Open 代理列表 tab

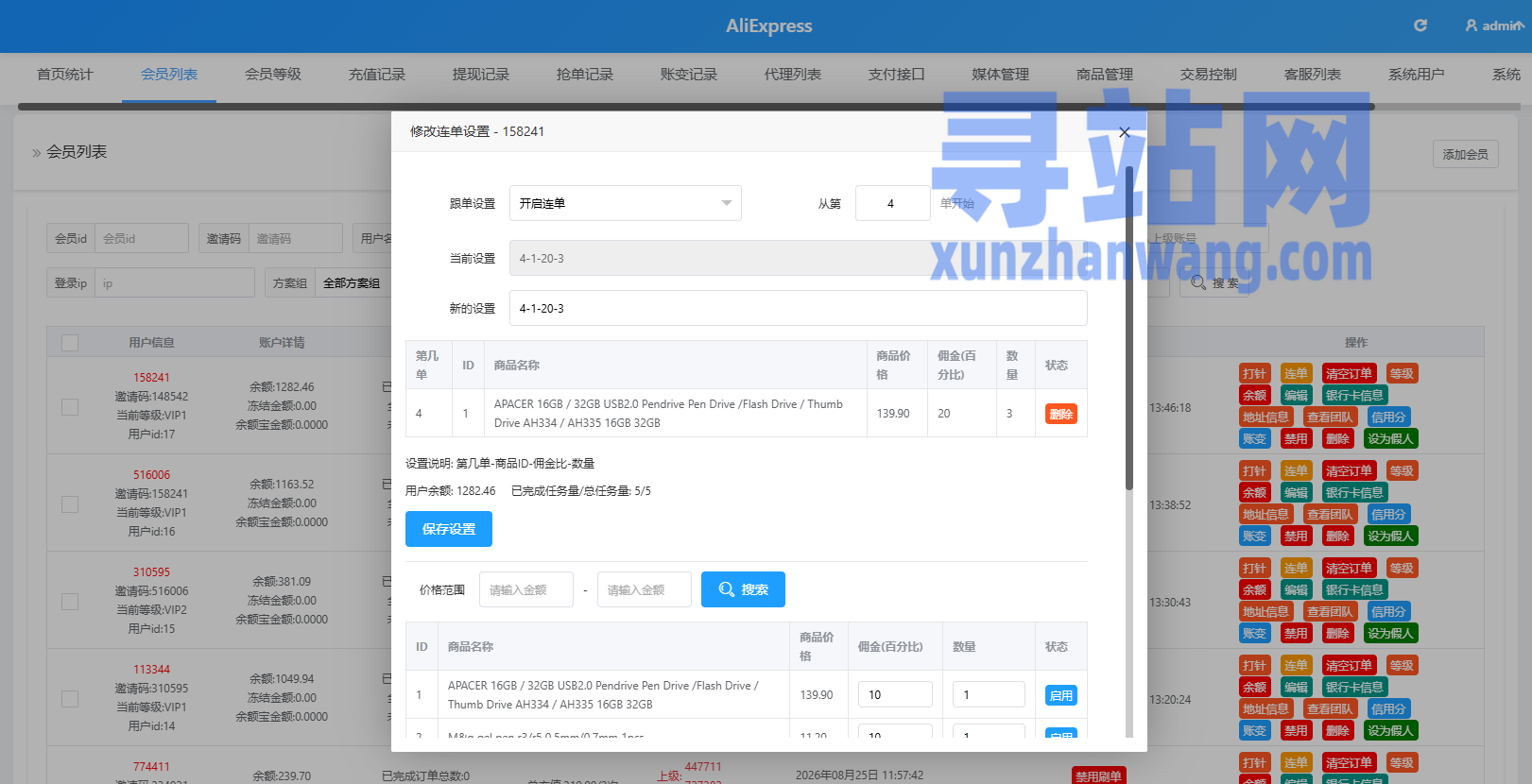(793, 74)
